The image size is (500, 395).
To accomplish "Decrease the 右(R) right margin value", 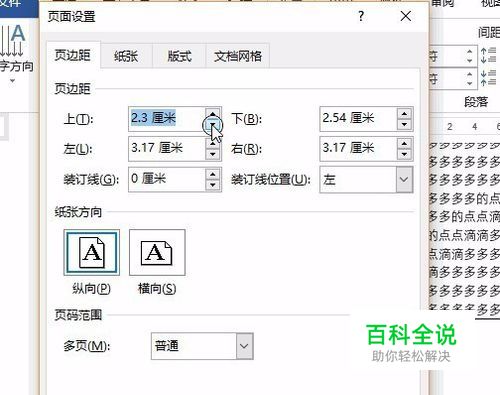I will [404, 155].
